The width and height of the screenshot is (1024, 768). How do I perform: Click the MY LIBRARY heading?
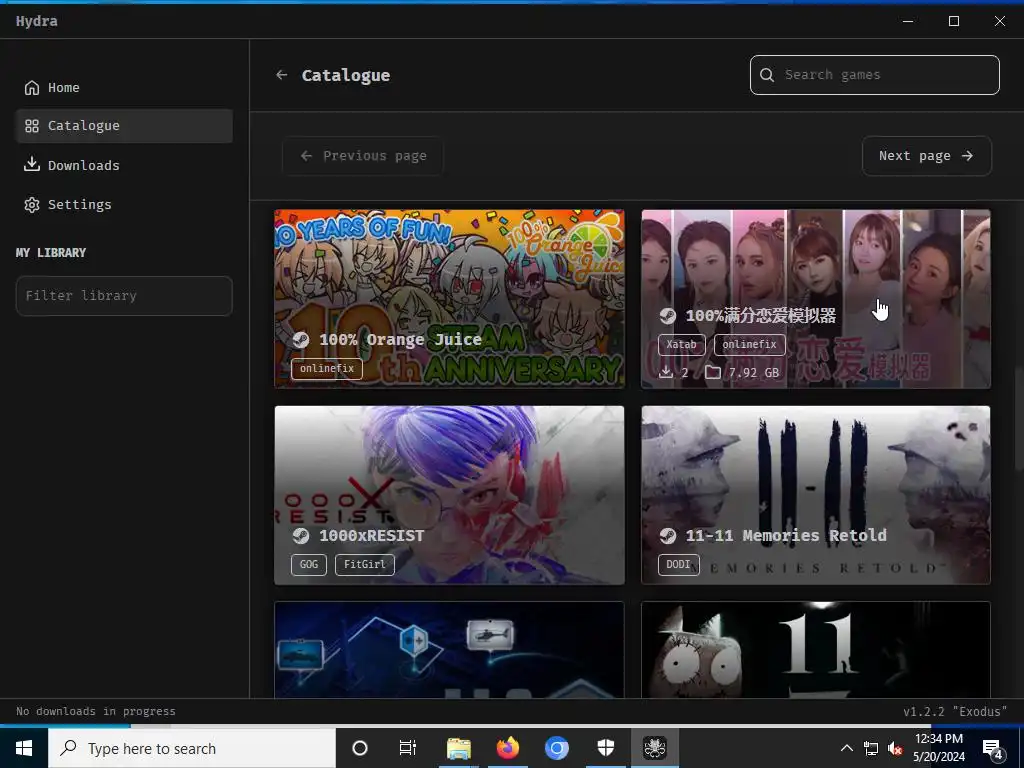tap(51, 253)
